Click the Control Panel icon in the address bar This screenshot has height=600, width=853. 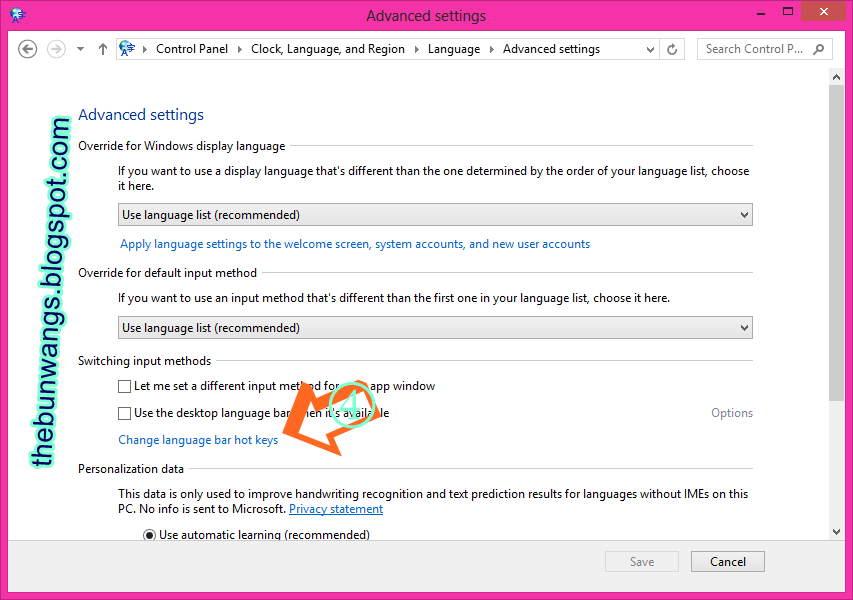point(126,48)
